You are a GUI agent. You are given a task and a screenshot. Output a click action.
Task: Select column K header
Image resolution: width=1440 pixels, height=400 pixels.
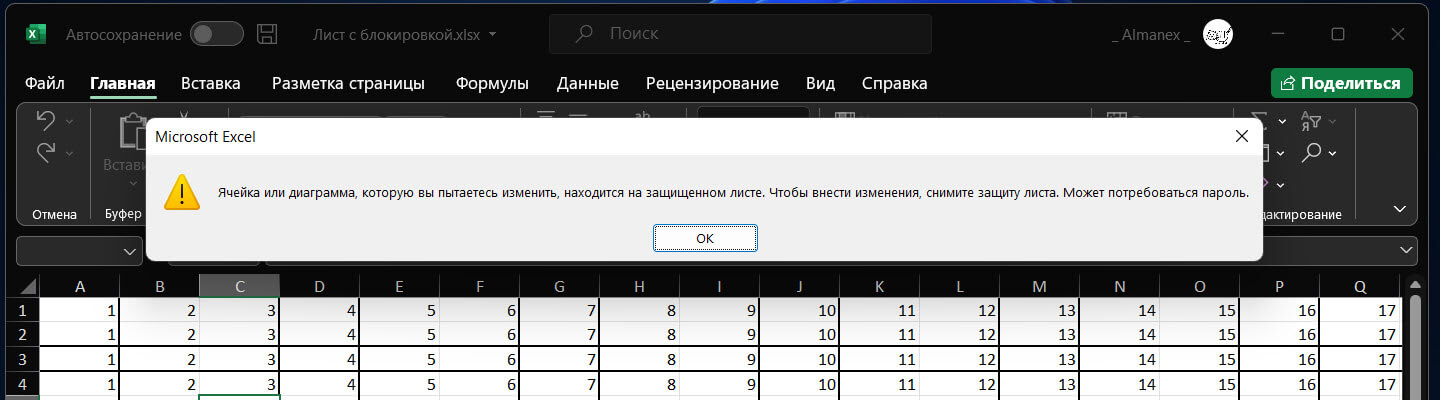880,287
